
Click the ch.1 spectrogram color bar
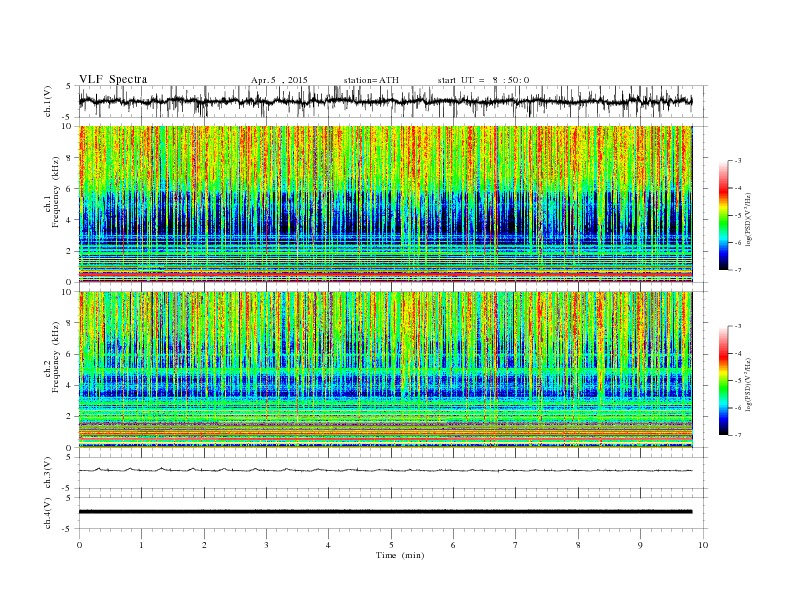[x=723, y=215]
